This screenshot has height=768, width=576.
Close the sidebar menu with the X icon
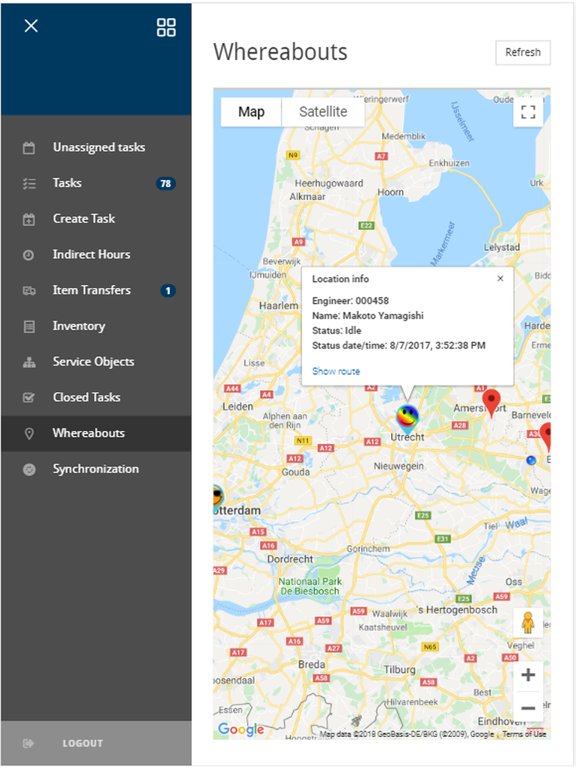31,26
